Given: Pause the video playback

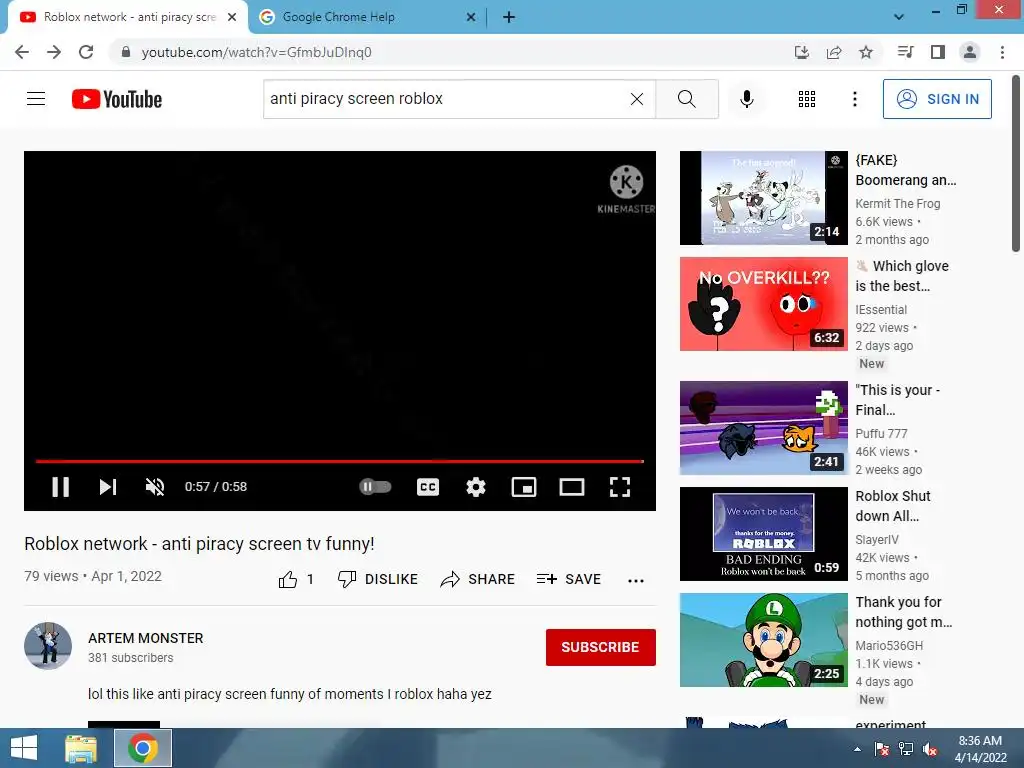Looking at the screenshot, I should 61,487.
